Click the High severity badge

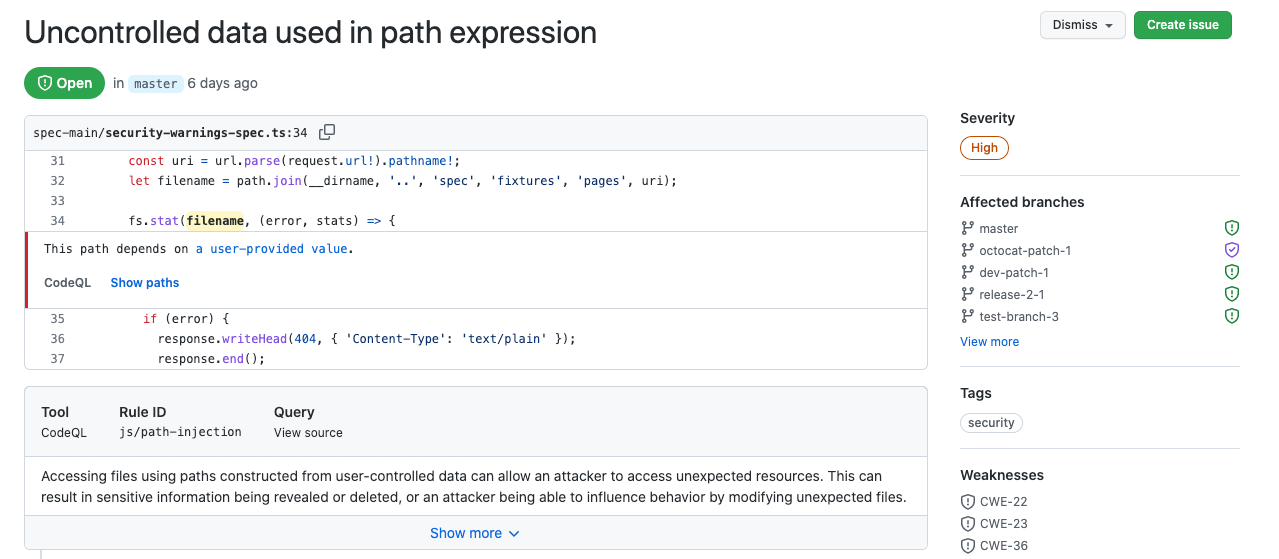point(984,148)
